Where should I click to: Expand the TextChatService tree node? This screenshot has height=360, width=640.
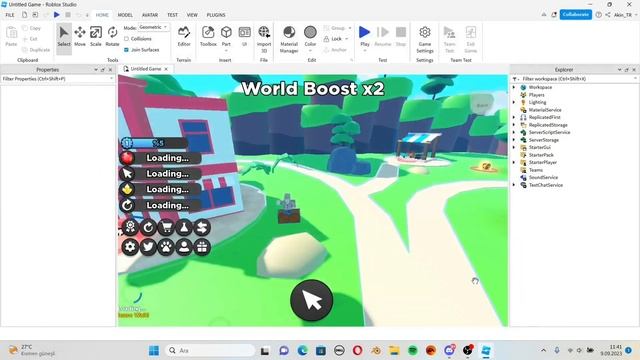point(514,185)
